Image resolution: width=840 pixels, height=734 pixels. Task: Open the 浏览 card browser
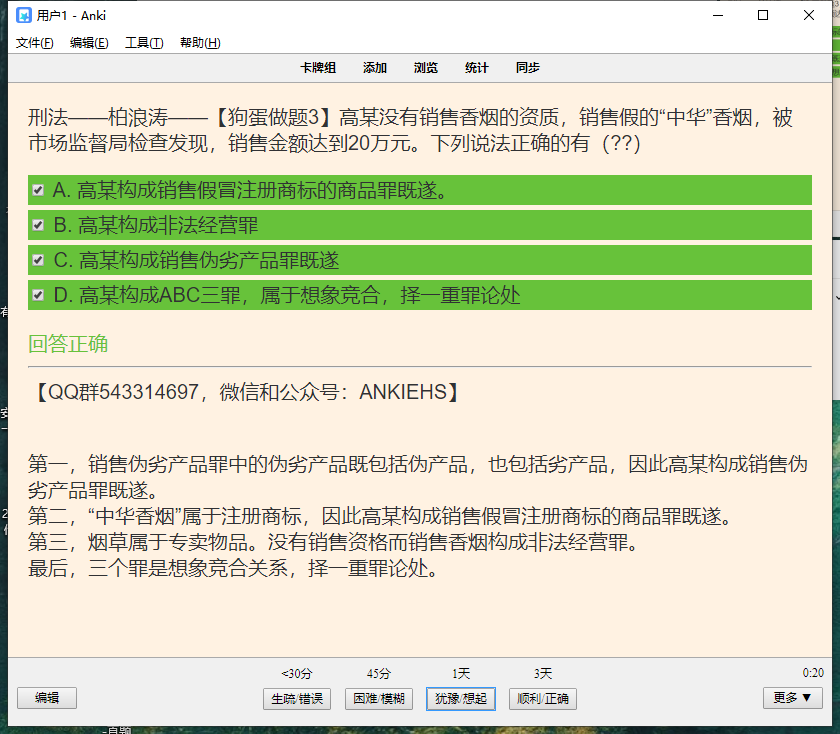coord(425,68)
